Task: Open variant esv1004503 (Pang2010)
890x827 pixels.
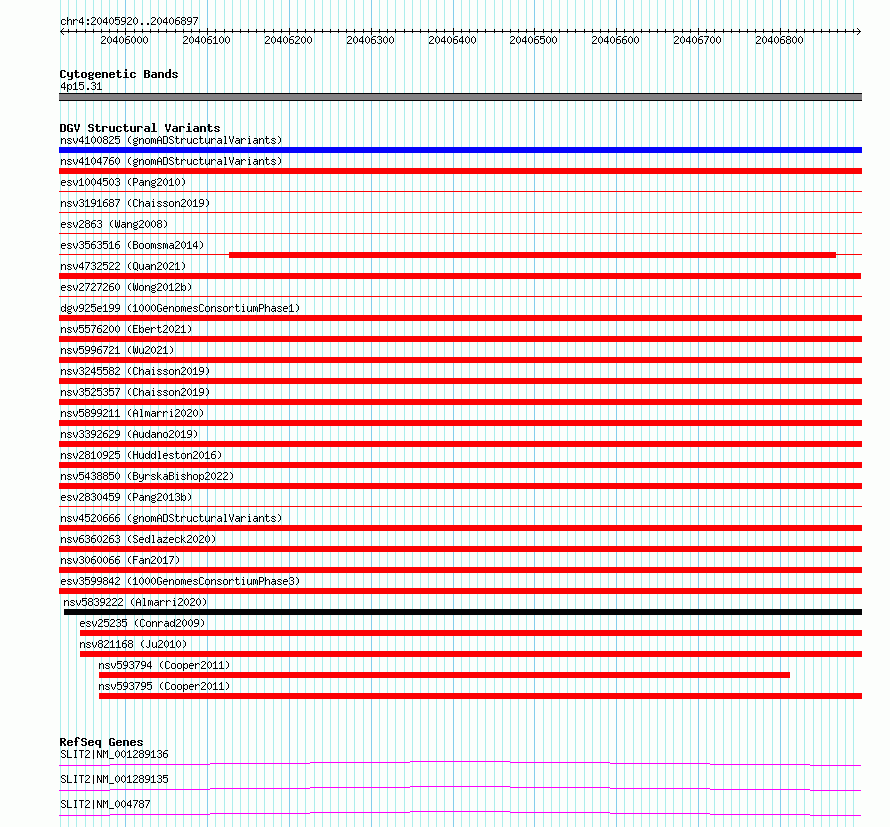Action: click(x=123, y=182)
